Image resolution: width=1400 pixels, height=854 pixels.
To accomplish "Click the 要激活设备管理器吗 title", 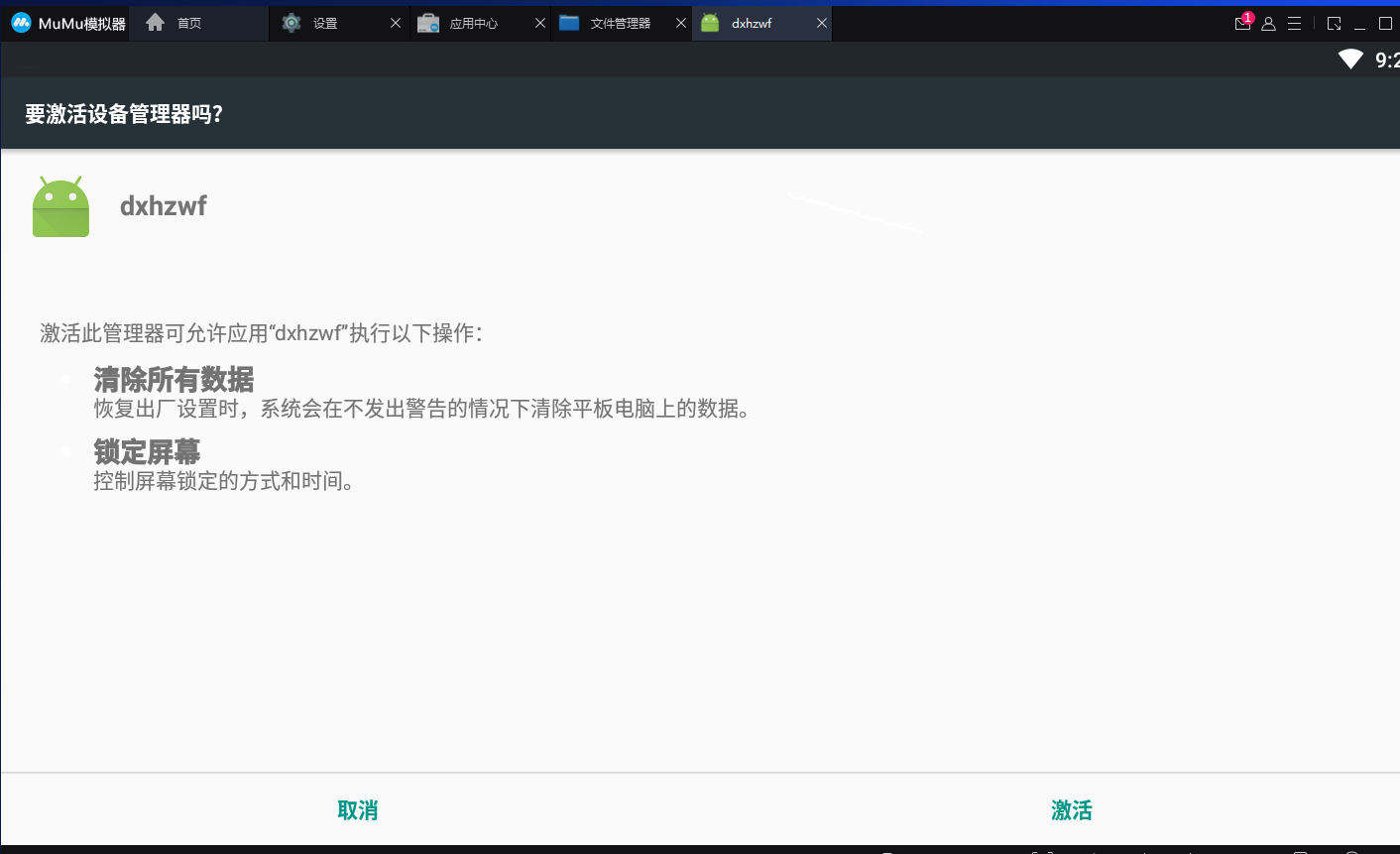I will [x=124, y=114].
